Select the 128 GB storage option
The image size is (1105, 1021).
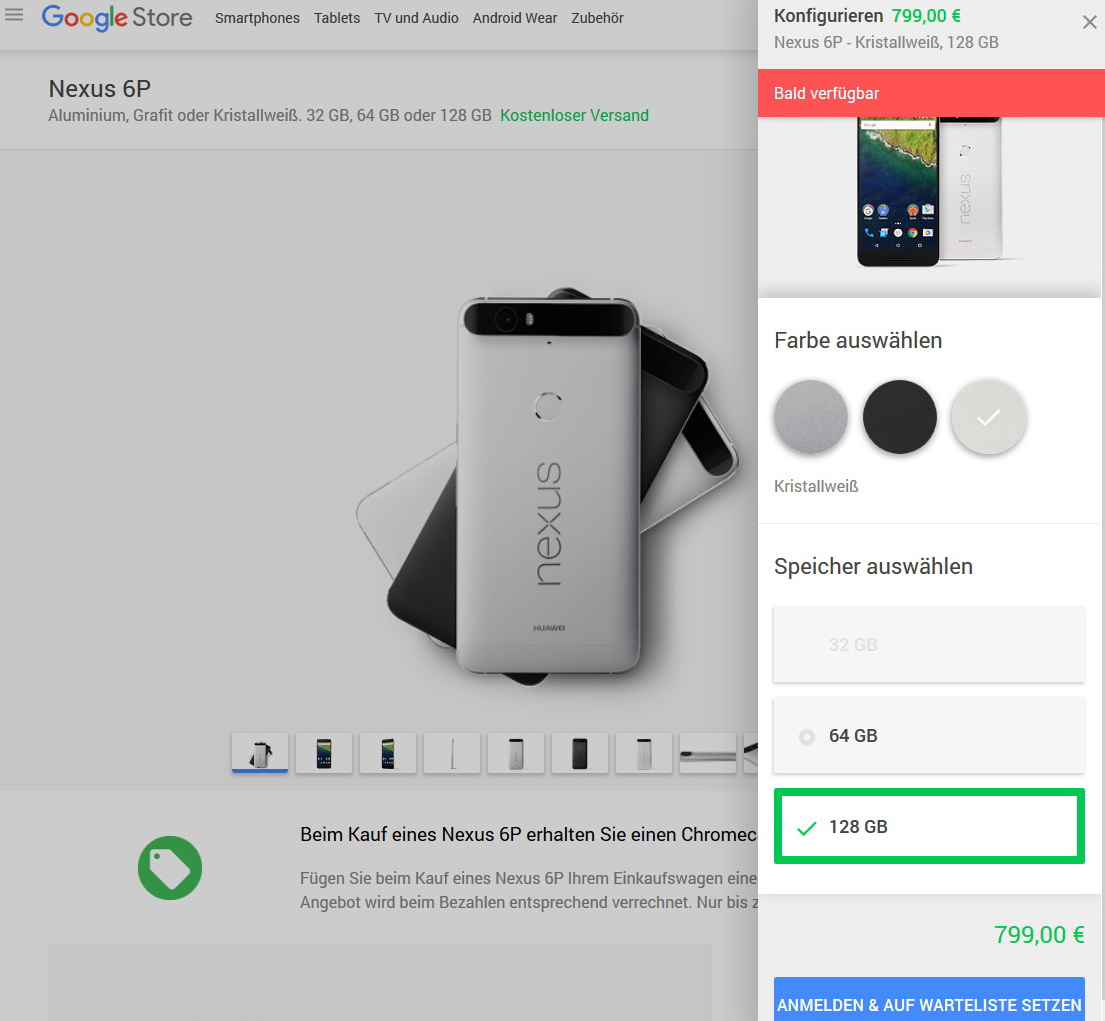[929, 826]
